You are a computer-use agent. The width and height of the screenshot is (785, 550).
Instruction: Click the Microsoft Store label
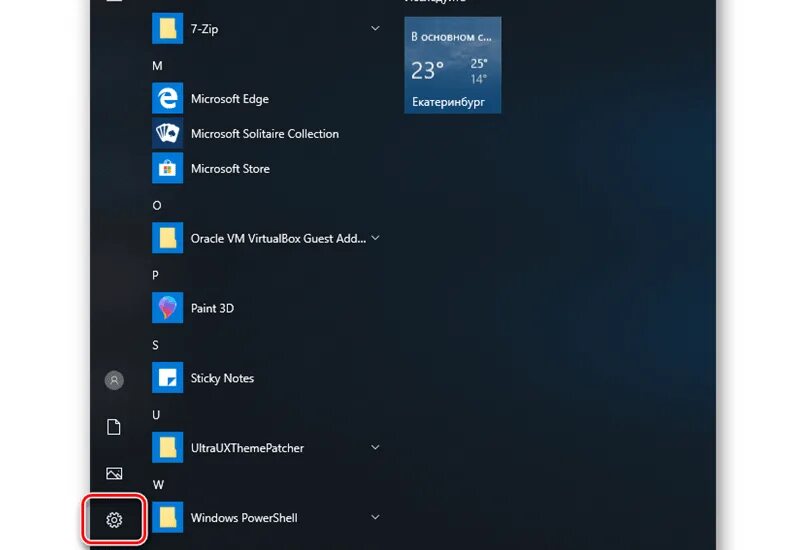click(230, 169)
